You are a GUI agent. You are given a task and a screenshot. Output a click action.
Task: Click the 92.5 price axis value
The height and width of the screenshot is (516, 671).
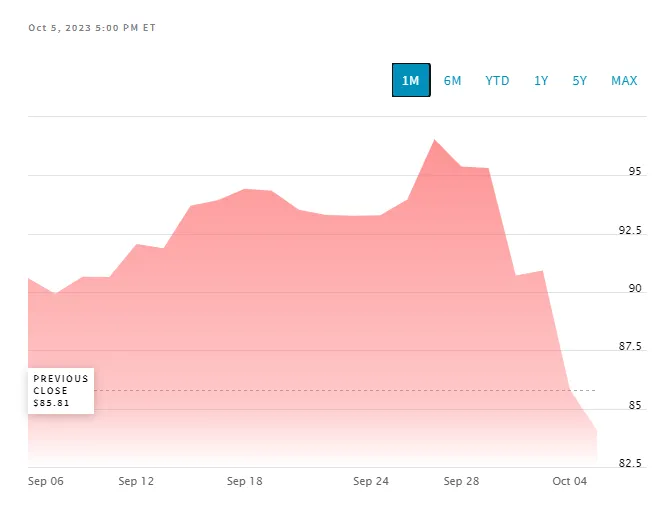point(630,230)
